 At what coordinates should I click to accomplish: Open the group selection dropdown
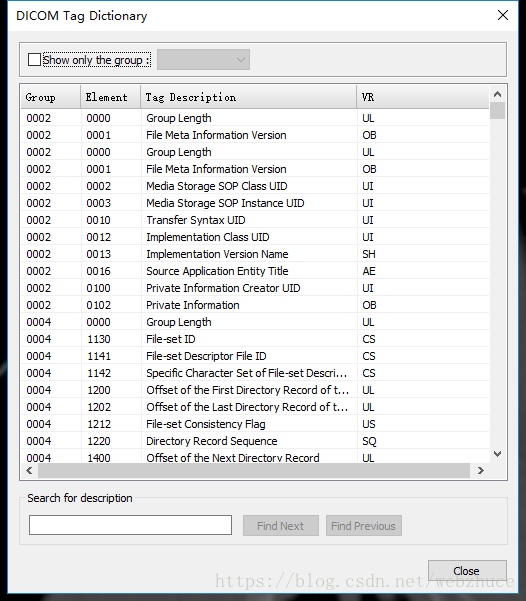point(203,59)
